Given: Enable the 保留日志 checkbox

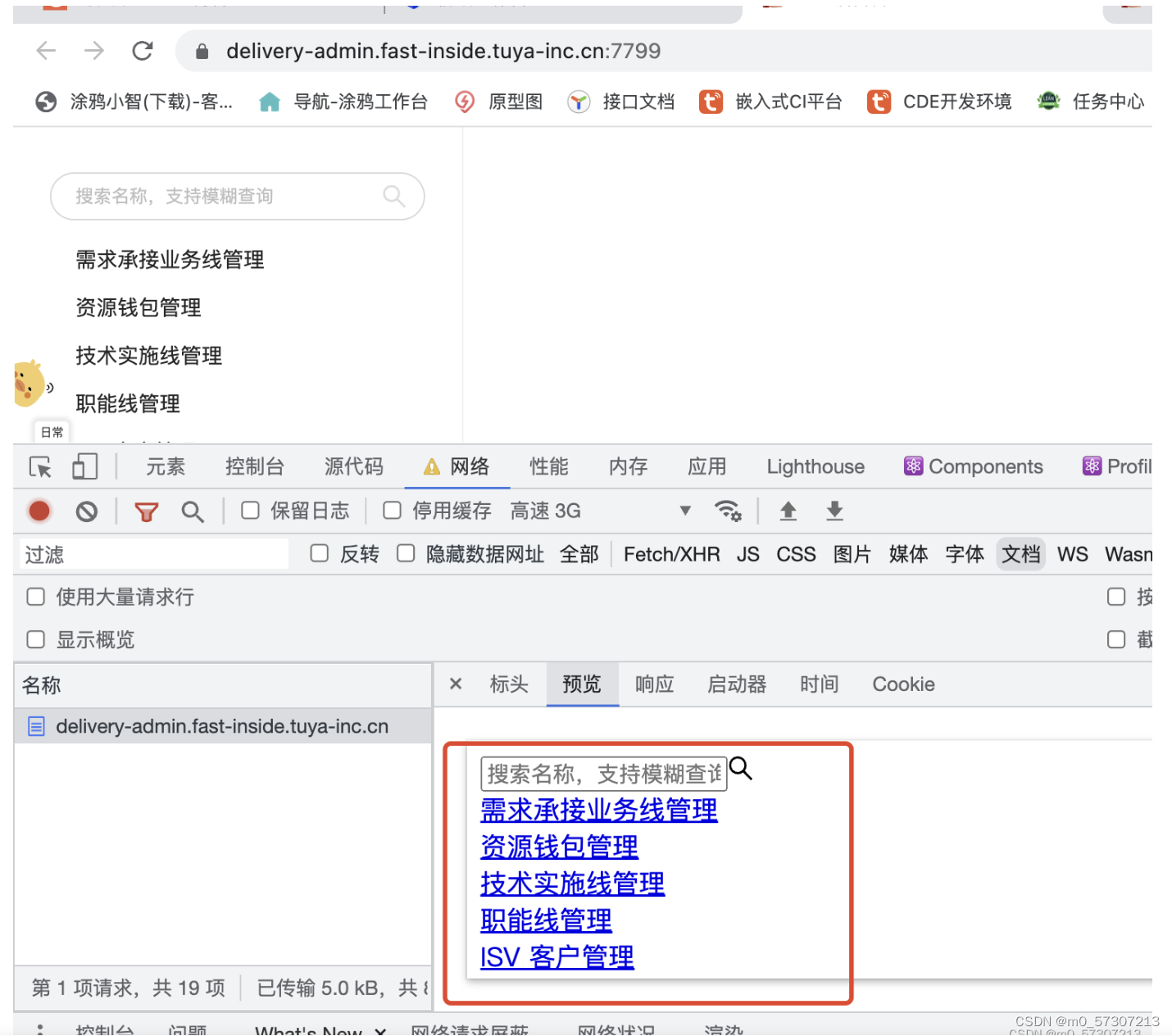Looking at the screenshot, I should point(250,511).
